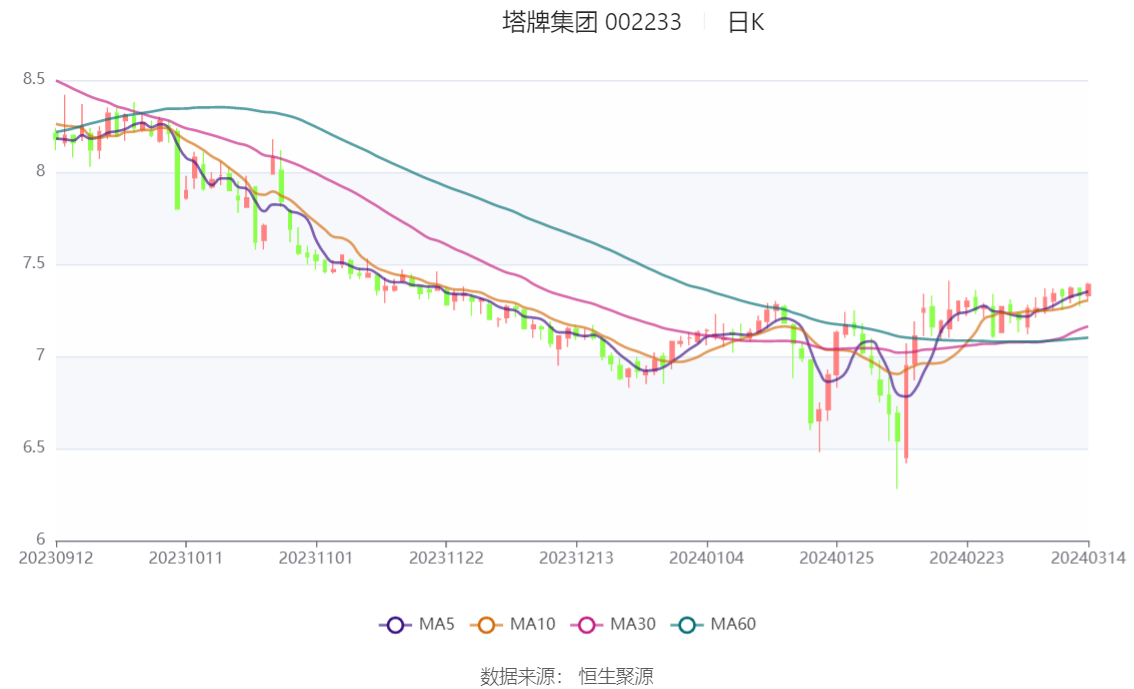Toggle the MA10 orange legend marker
This screenshot has width=1134, height=689.
click(486, 625)
